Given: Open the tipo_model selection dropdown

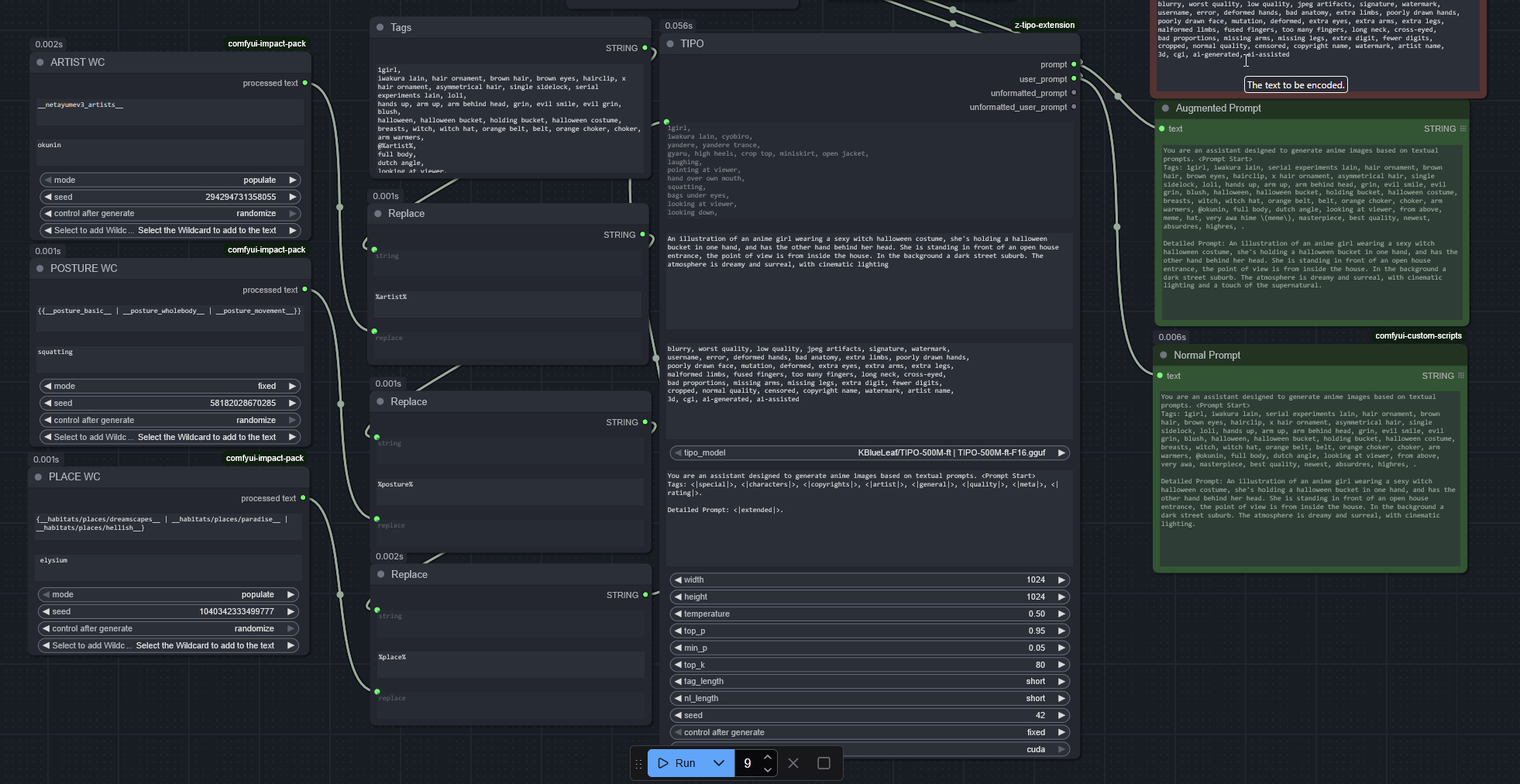Looking at the screenshot, I should tap(869, 452).
